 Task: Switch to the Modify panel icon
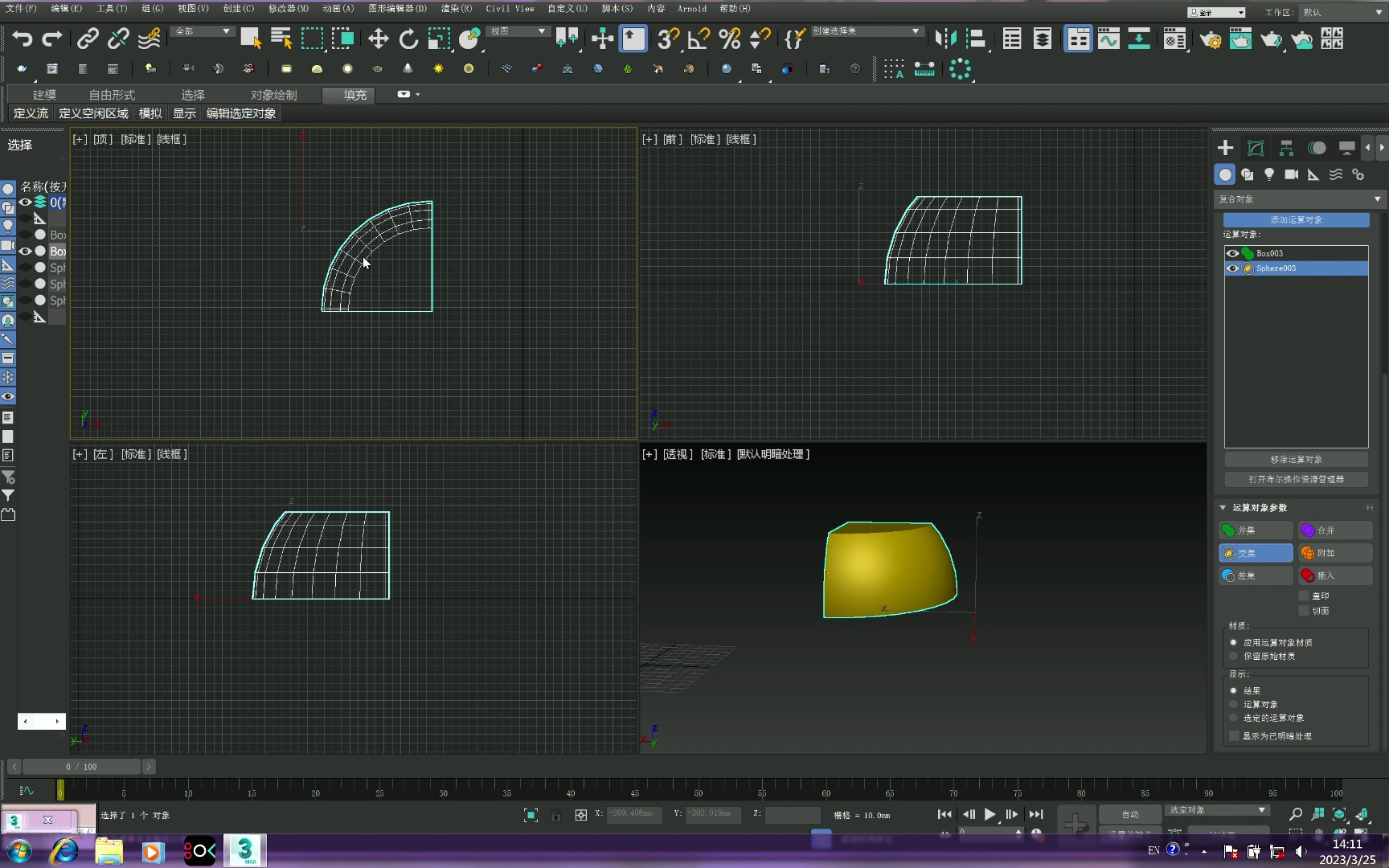click(1256, 147)
